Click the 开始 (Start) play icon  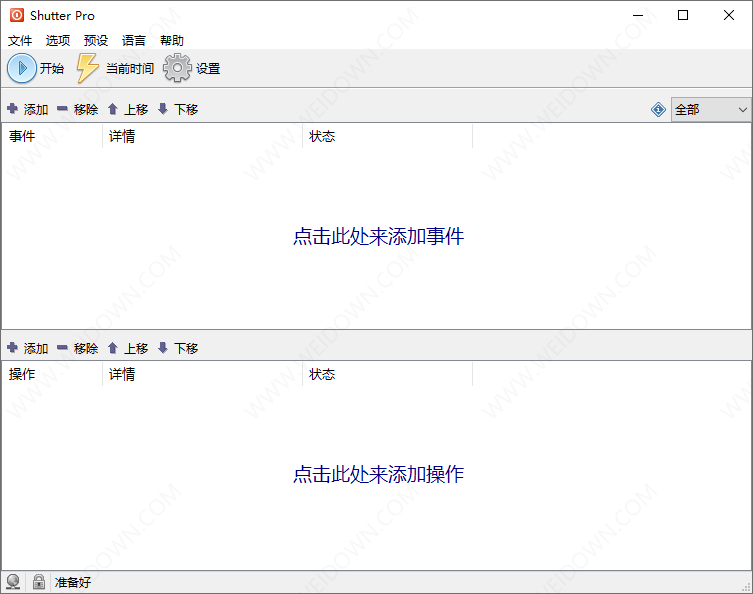tap(22, 68)
